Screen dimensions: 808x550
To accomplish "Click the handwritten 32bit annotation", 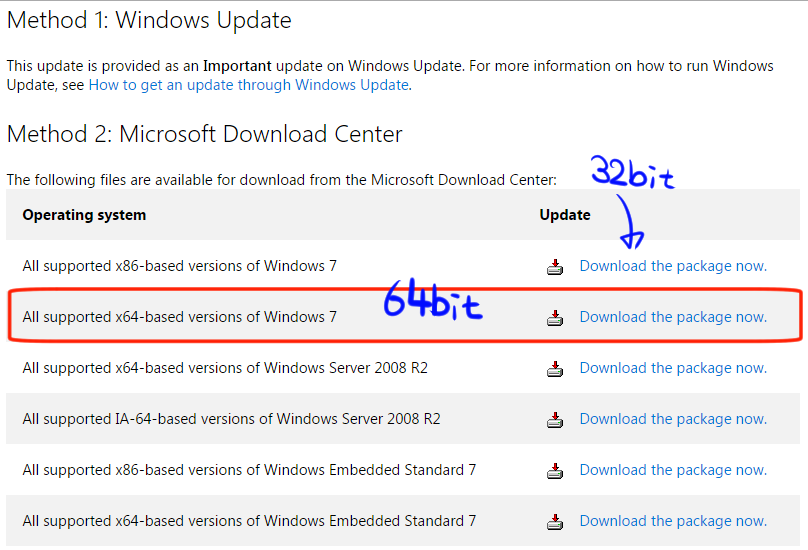I will tap(632, 172).
